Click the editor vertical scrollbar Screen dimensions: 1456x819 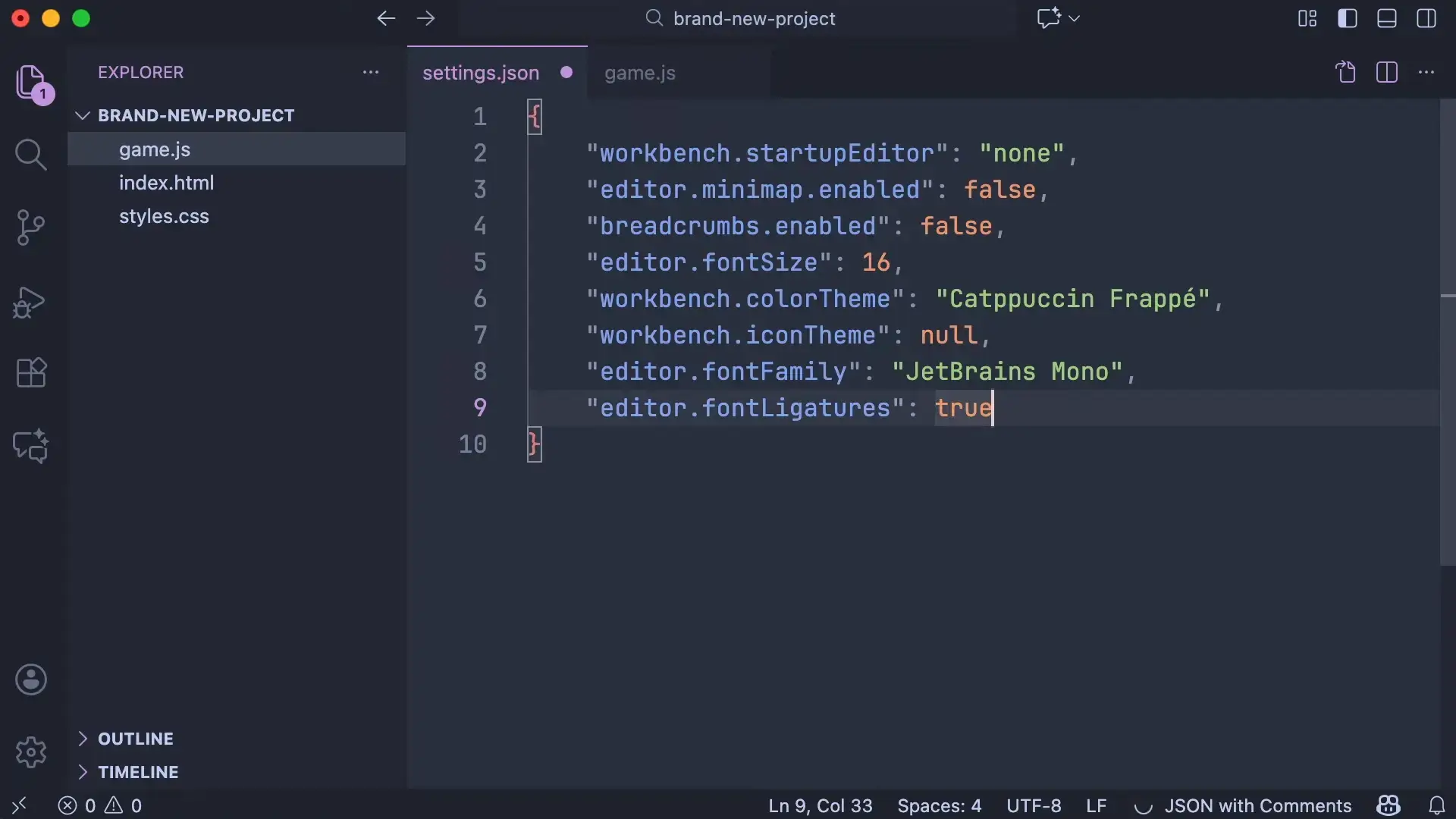click(x=1447, y=334)
